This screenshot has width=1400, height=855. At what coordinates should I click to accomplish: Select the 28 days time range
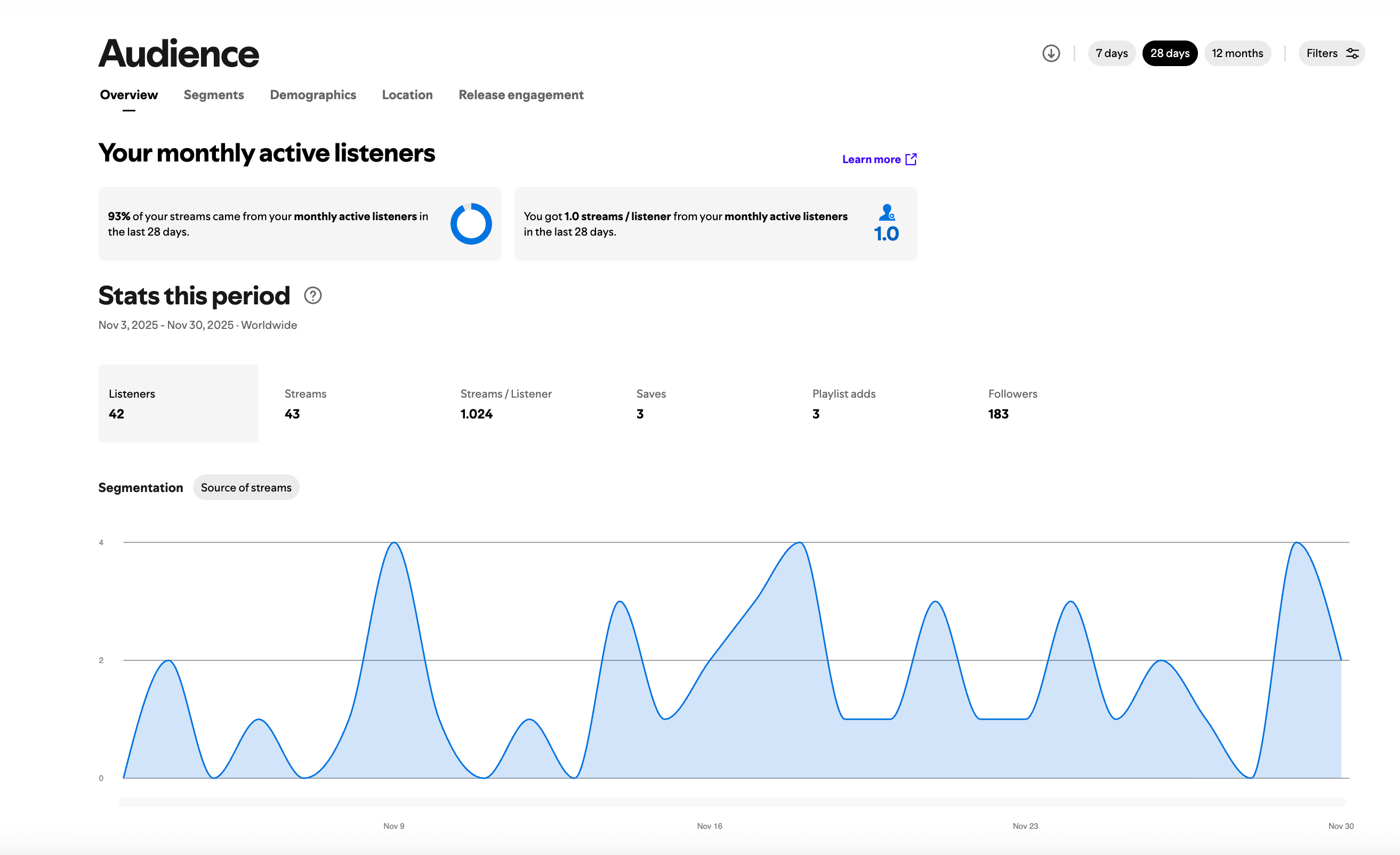pyautogui.click(x=1169, y=53)
